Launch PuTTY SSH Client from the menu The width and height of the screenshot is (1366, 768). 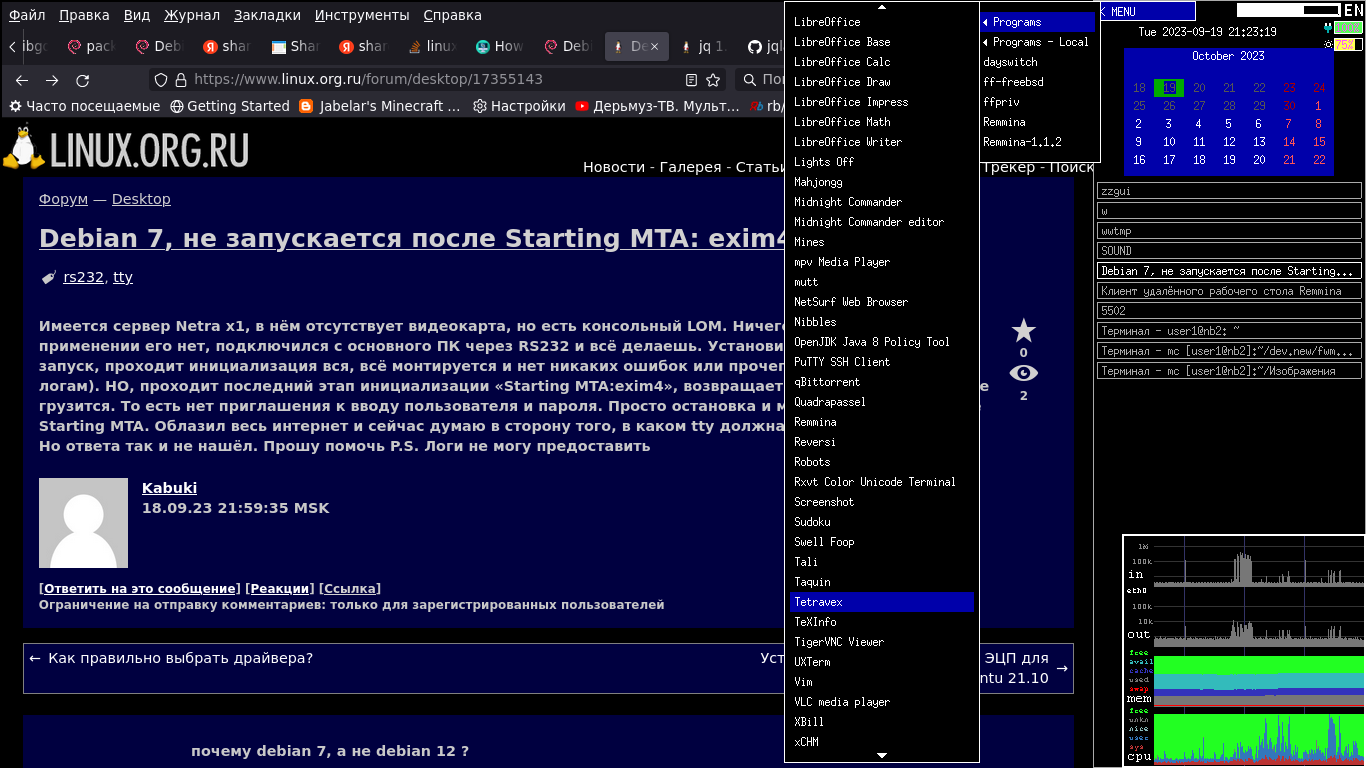pyautogui.click(x=881, y=362)
